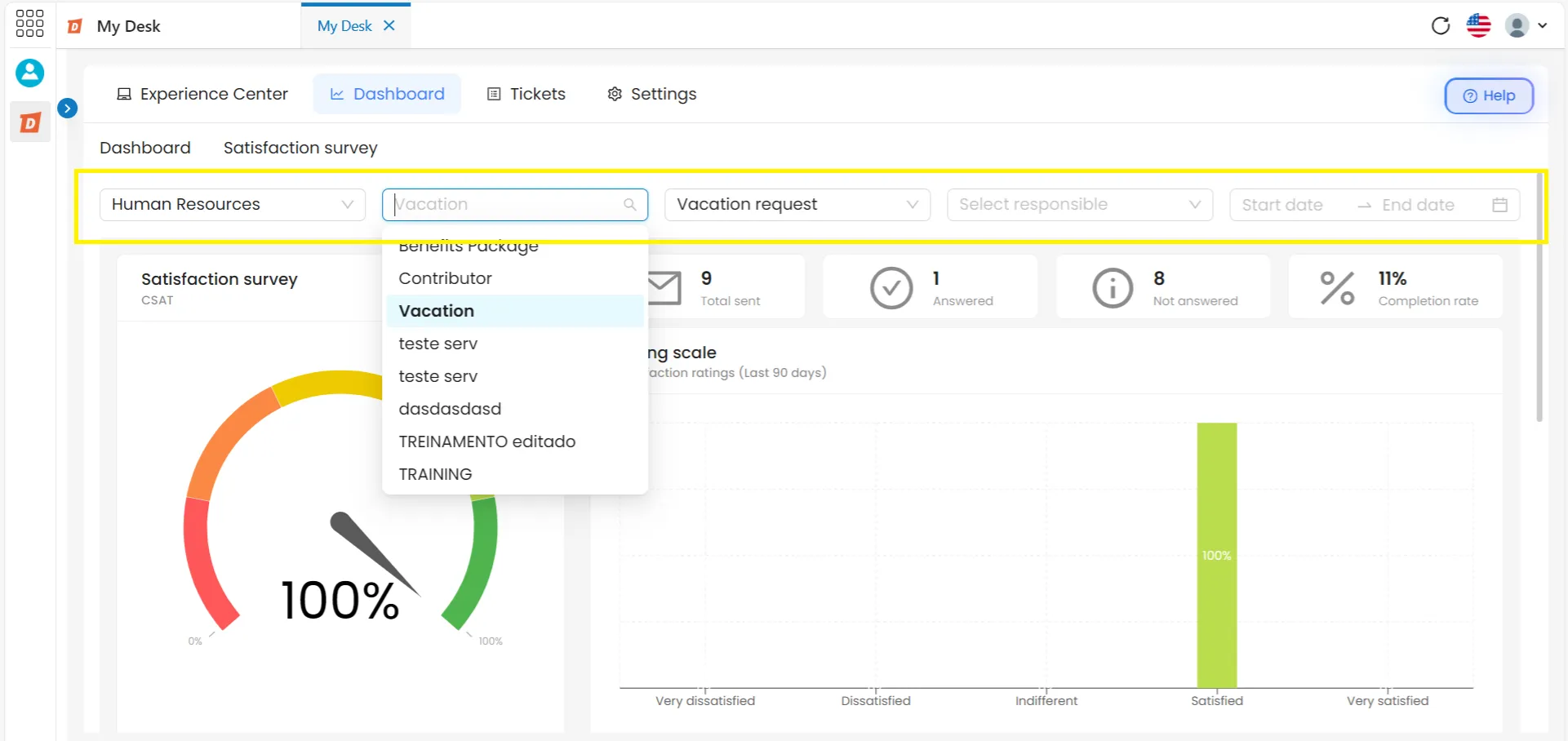This screenshot has height=741, width=1568.
Task: Open the Experience Center tab
Action: point(202,94)
